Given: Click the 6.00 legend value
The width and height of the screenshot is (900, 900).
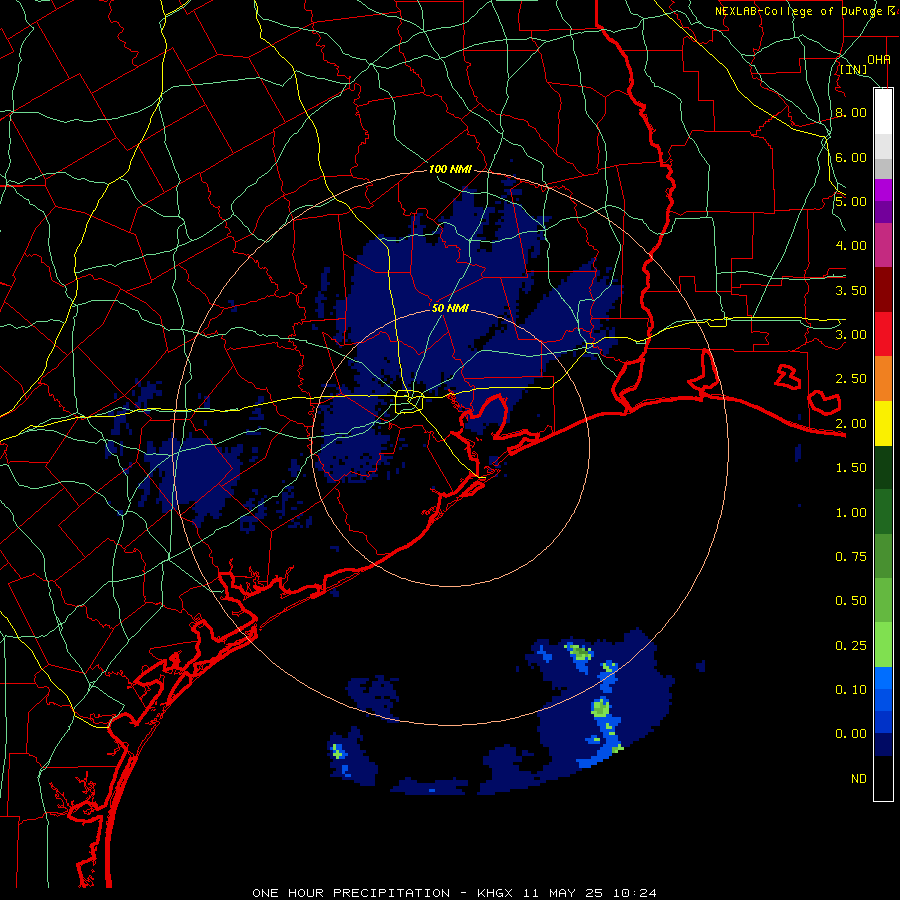Looking at the screenshot, I should pyautogui.click(x=851, y=157).
